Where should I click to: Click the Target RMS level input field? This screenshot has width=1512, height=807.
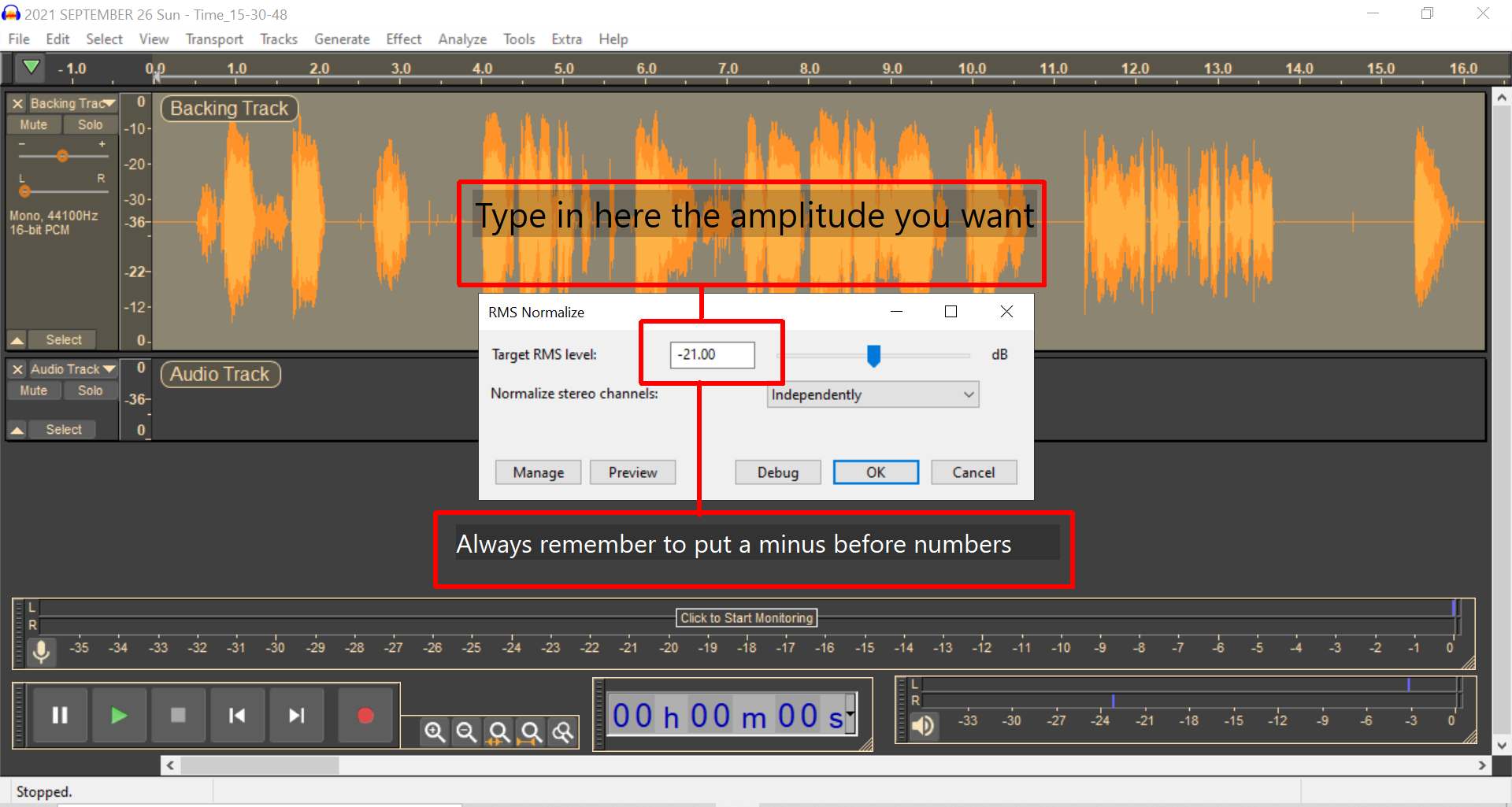coord(713,355)
